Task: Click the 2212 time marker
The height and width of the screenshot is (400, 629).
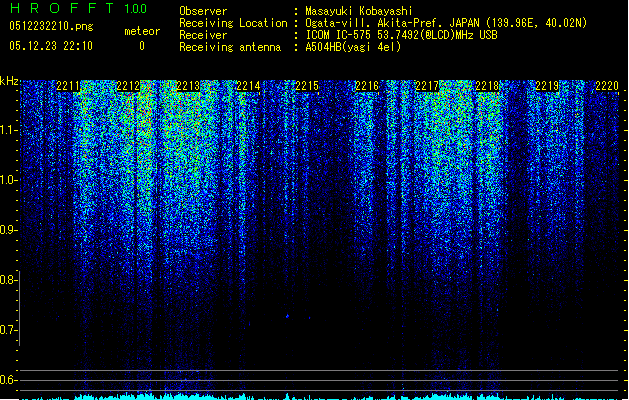Action: coord(128,86)
